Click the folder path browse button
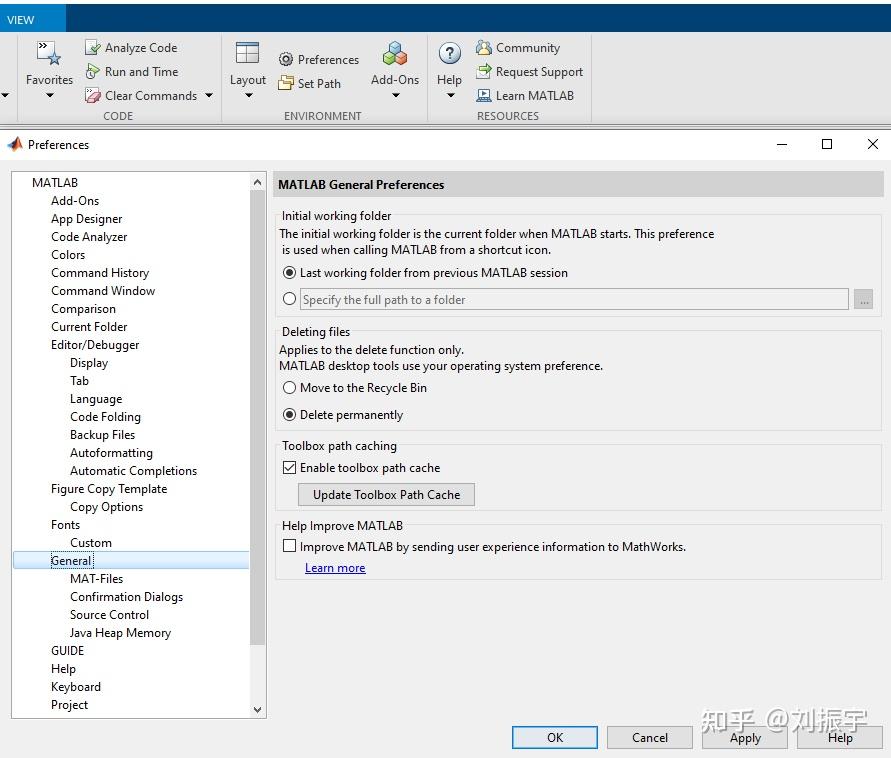This screenshot has width=891, height=758. point(863,299)
